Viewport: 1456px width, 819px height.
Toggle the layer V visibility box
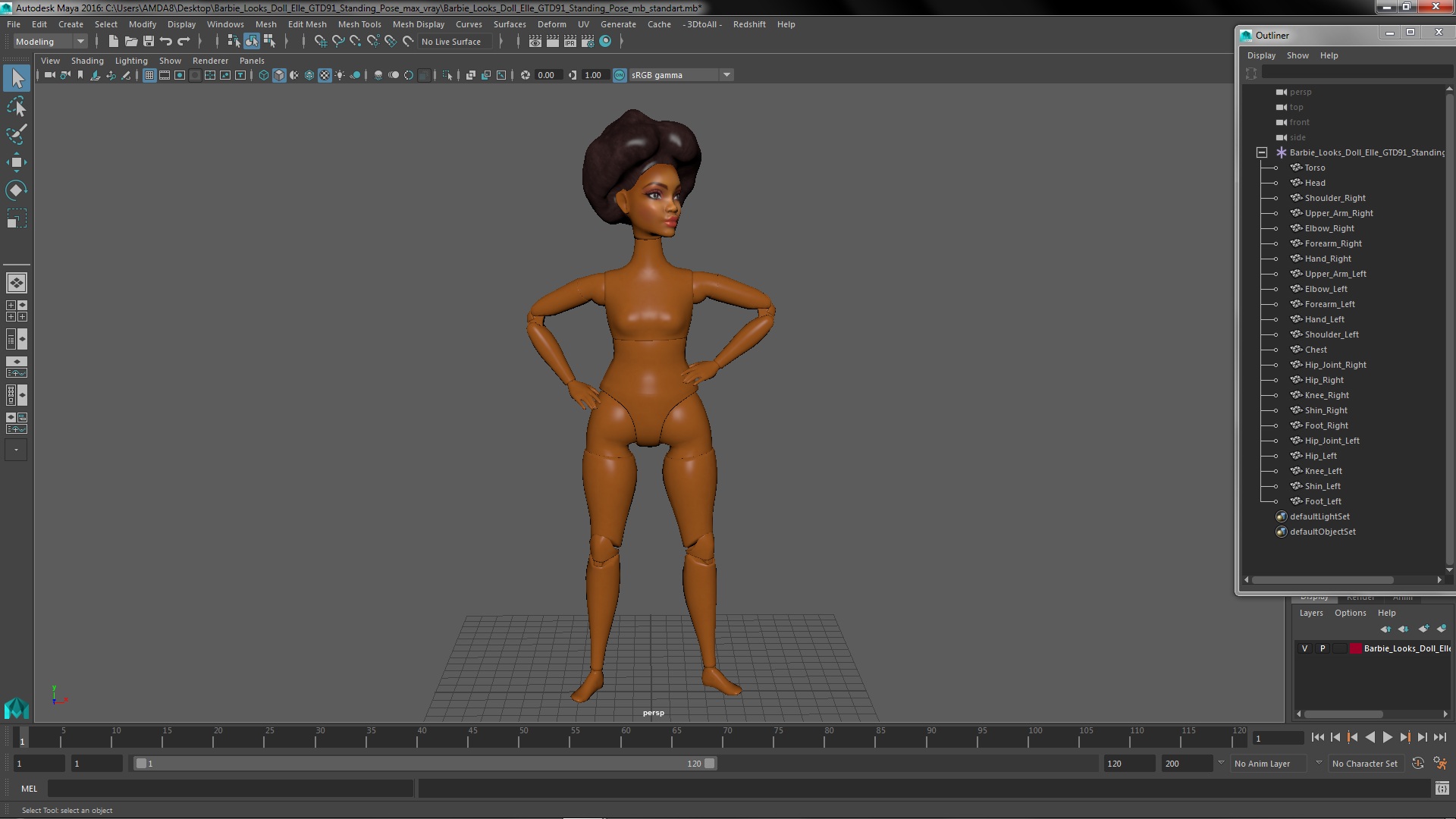click(1304, 648)
